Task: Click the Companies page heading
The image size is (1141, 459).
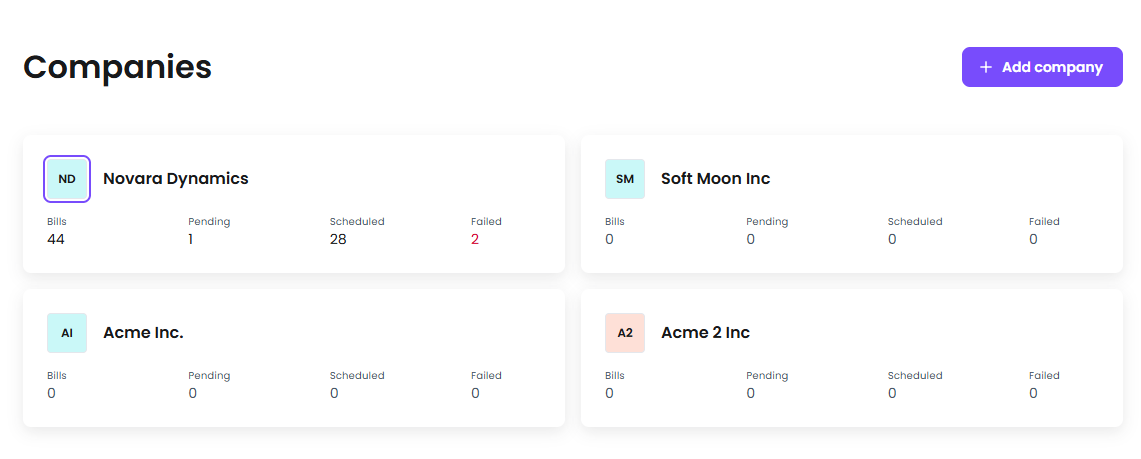Action: 117,67
